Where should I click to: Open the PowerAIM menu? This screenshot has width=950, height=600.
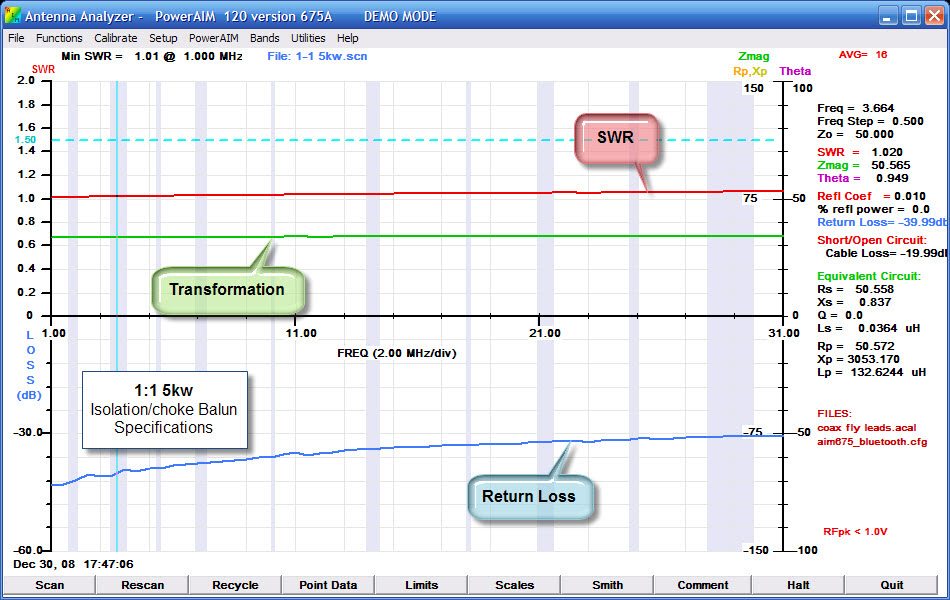coord(214,38)
